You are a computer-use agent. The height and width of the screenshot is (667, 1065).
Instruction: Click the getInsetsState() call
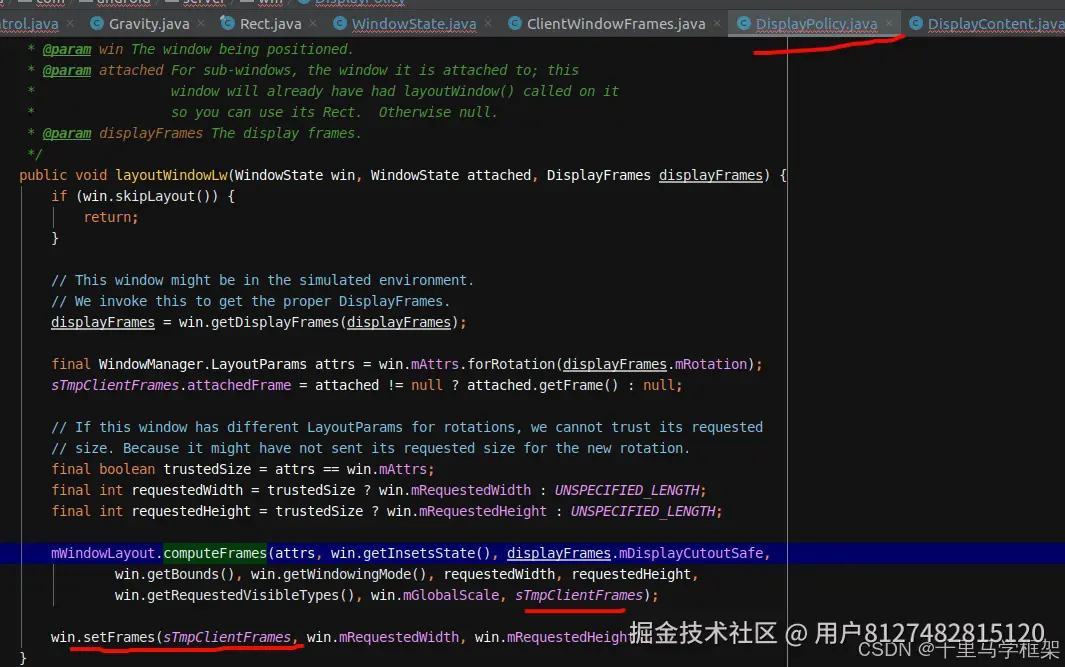(426, 554)
